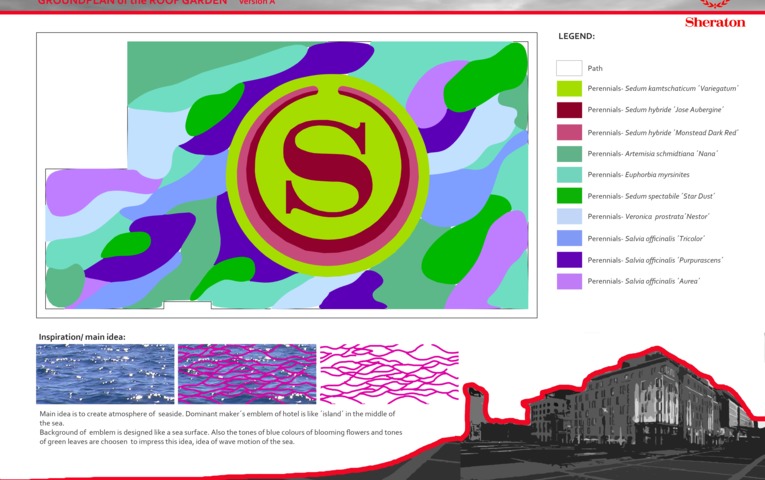Image resolution: width=765 pixels, height=480 pixels.
Task: Click the Sheraton wordmark logo
Action: point(715,22)
